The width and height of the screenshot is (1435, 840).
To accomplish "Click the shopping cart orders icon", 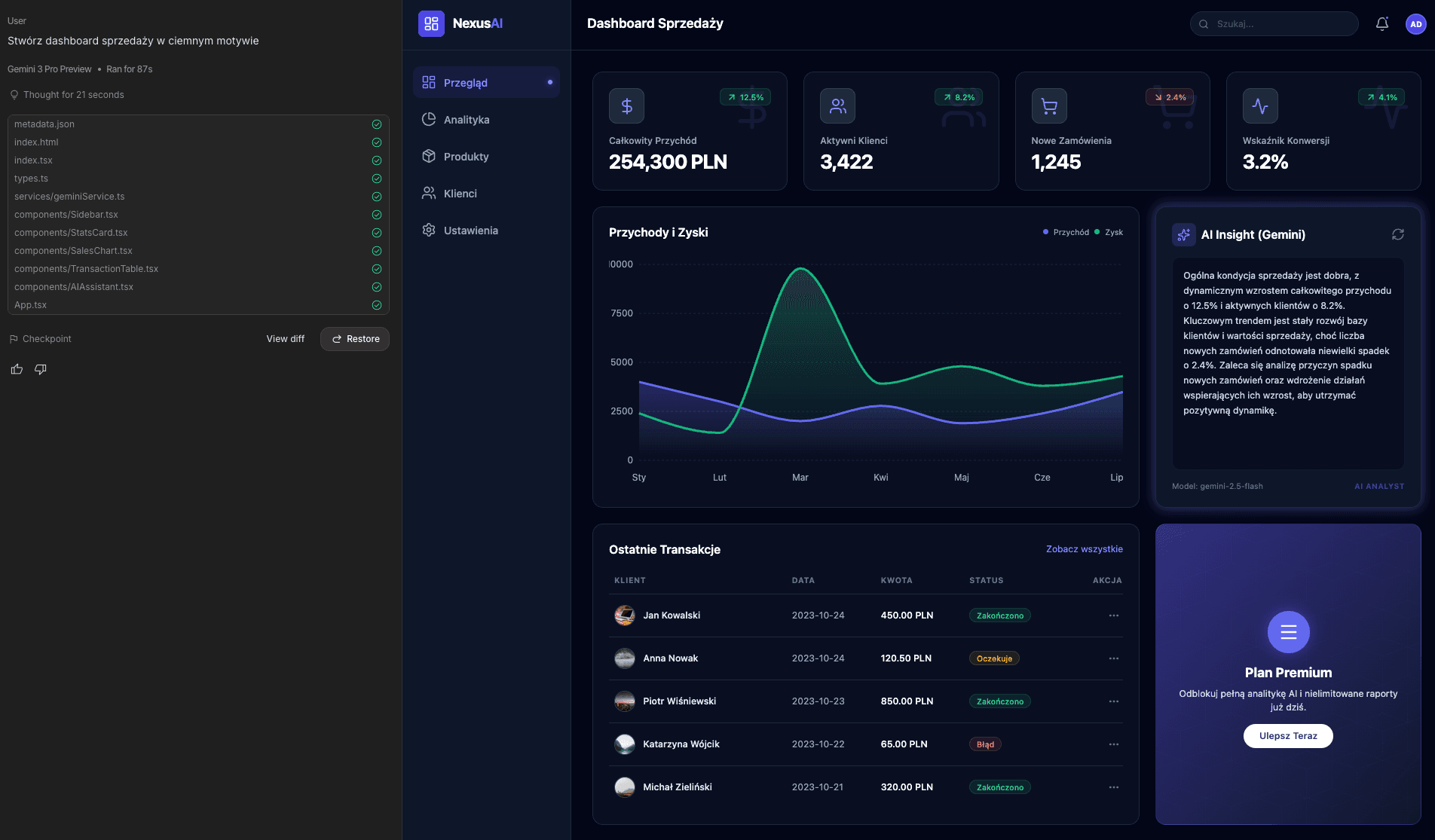I will coord(1048,106).
